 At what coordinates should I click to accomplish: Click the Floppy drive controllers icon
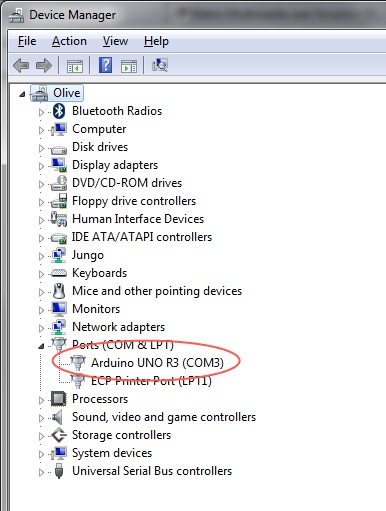(59, 201)
